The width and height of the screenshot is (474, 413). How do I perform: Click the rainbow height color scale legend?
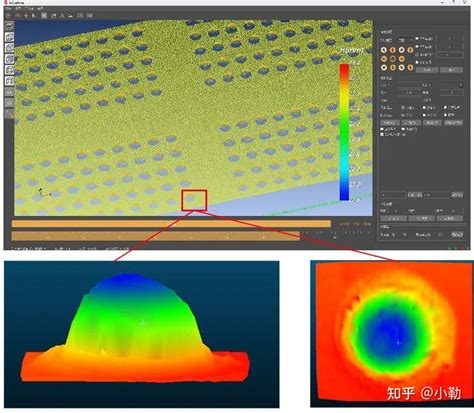(x=344, y=132)
